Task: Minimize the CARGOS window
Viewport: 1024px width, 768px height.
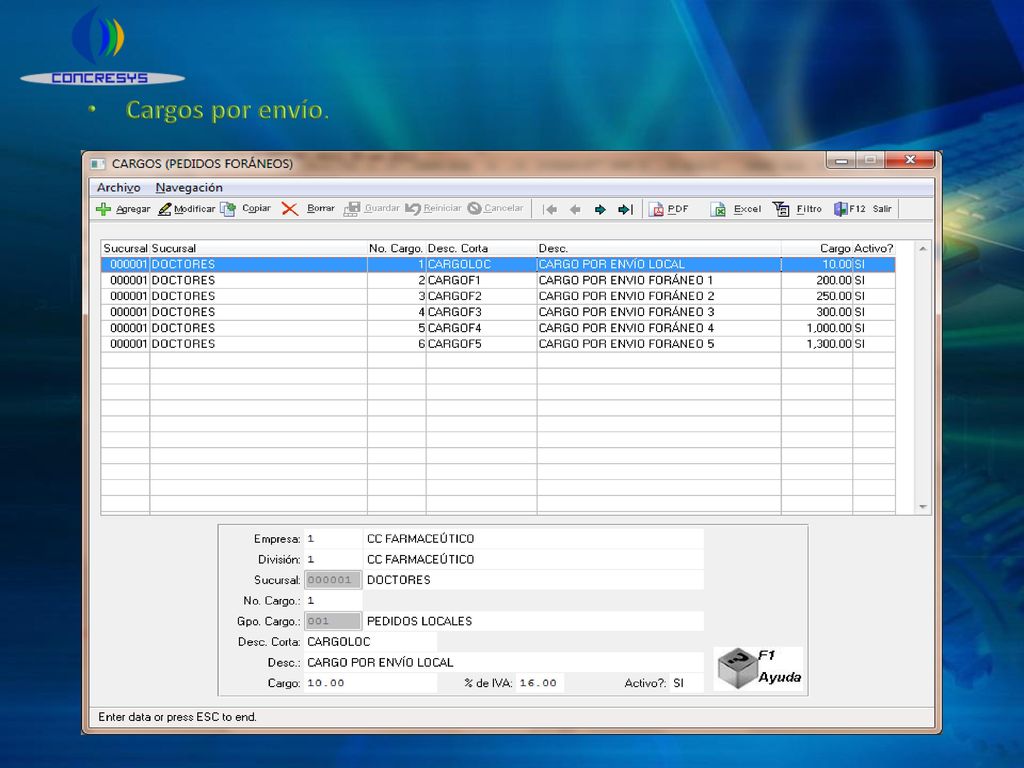Action: click(x=842, y=161)
